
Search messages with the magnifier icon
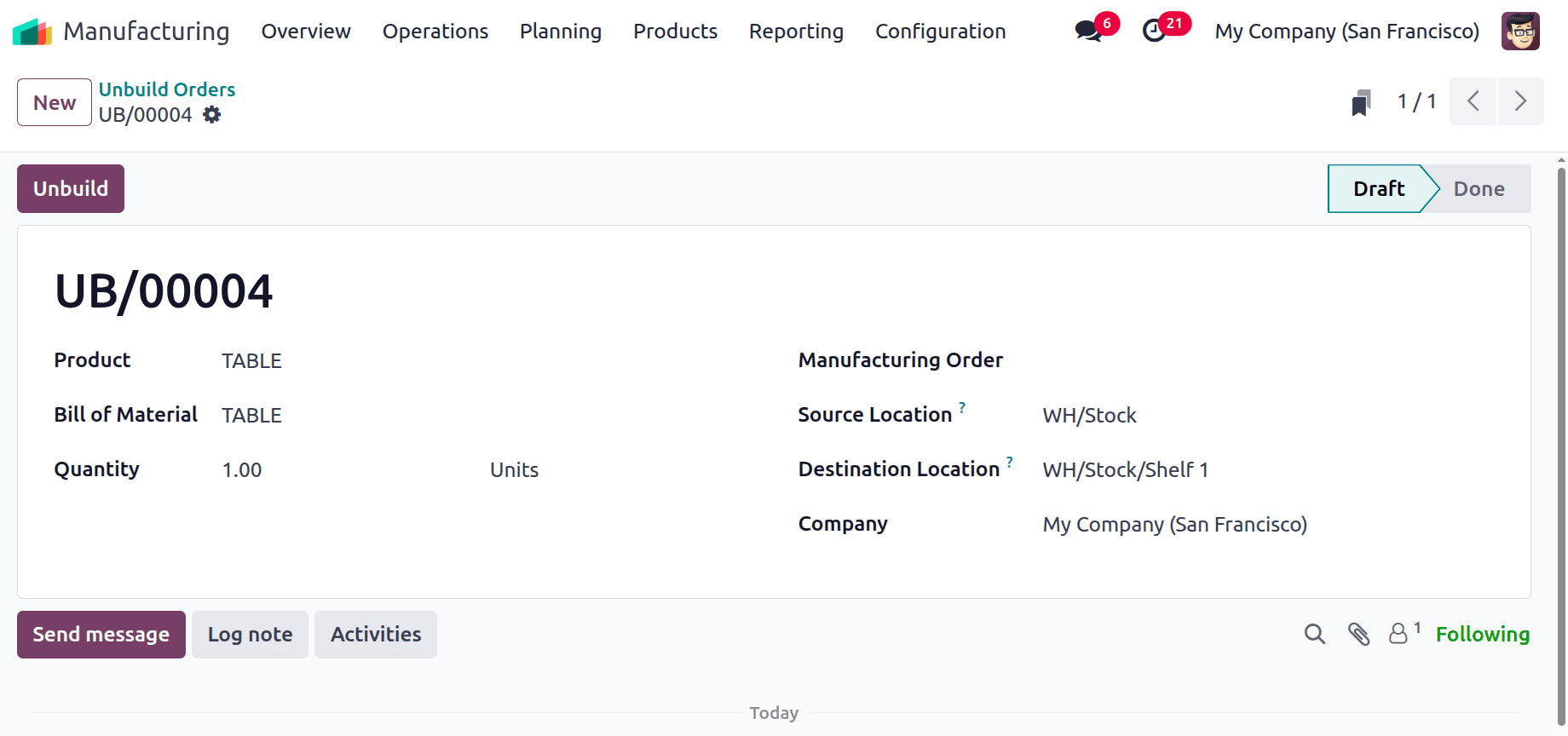(x=1315, y=634)
